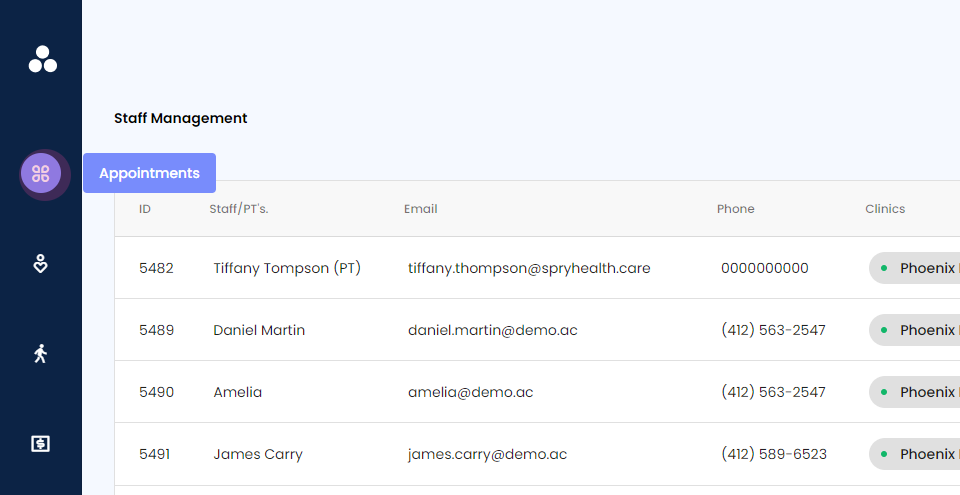Viewport: 960px width, 495px height.
Task: Click the three-circle app logo
Action: (43, 59)
